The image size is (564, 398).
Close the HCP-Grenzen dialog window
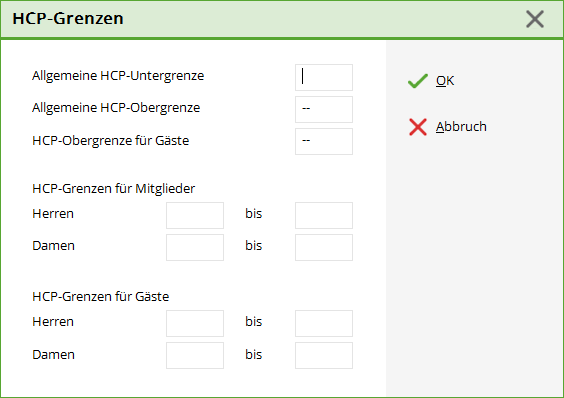click(535, 19)
